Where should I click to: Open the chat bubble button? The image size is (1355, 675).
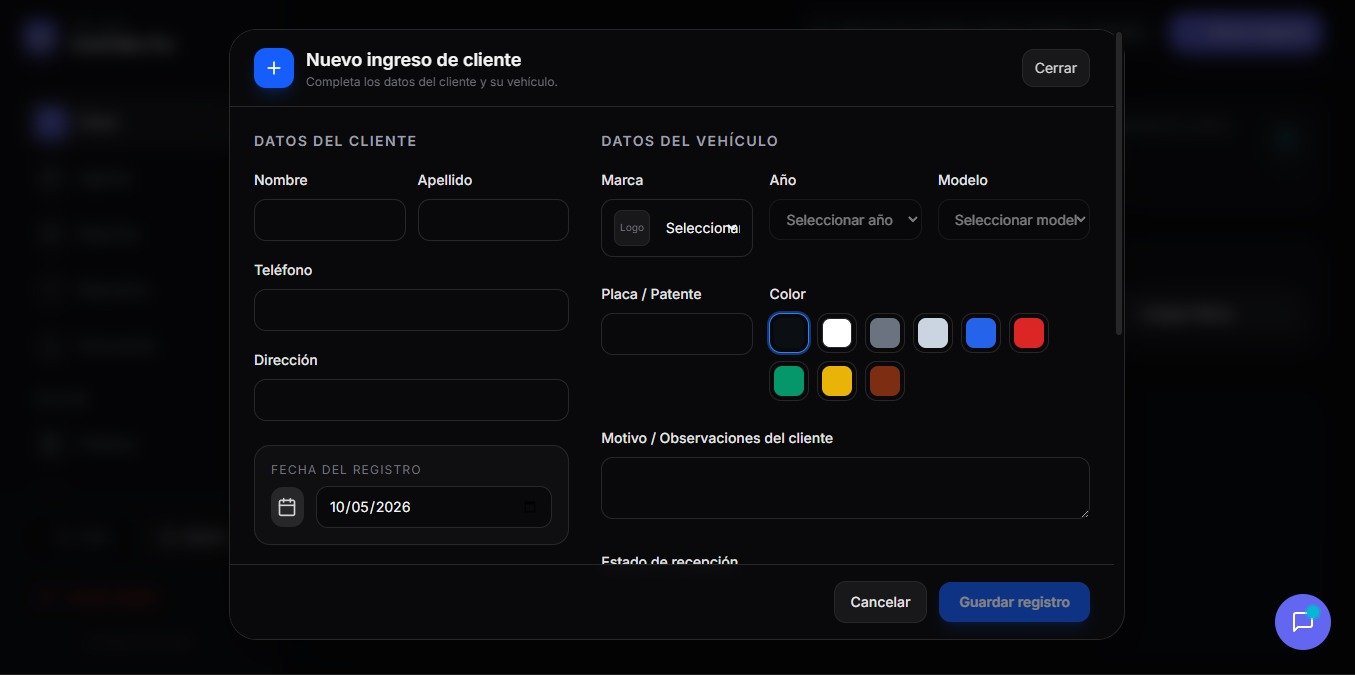point(1302,622)
